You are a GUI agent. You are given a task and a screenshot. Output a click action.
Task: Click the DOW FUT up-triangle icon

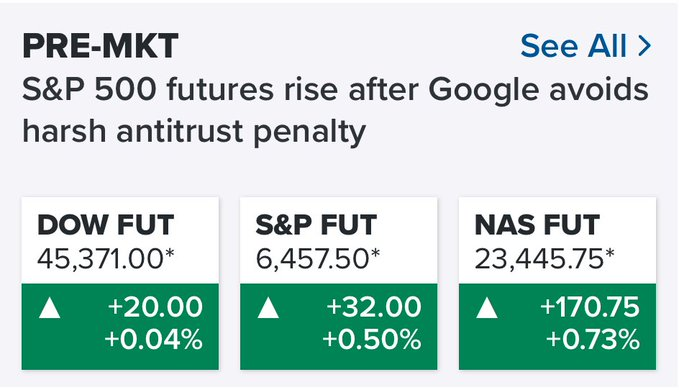coord(49,308)
